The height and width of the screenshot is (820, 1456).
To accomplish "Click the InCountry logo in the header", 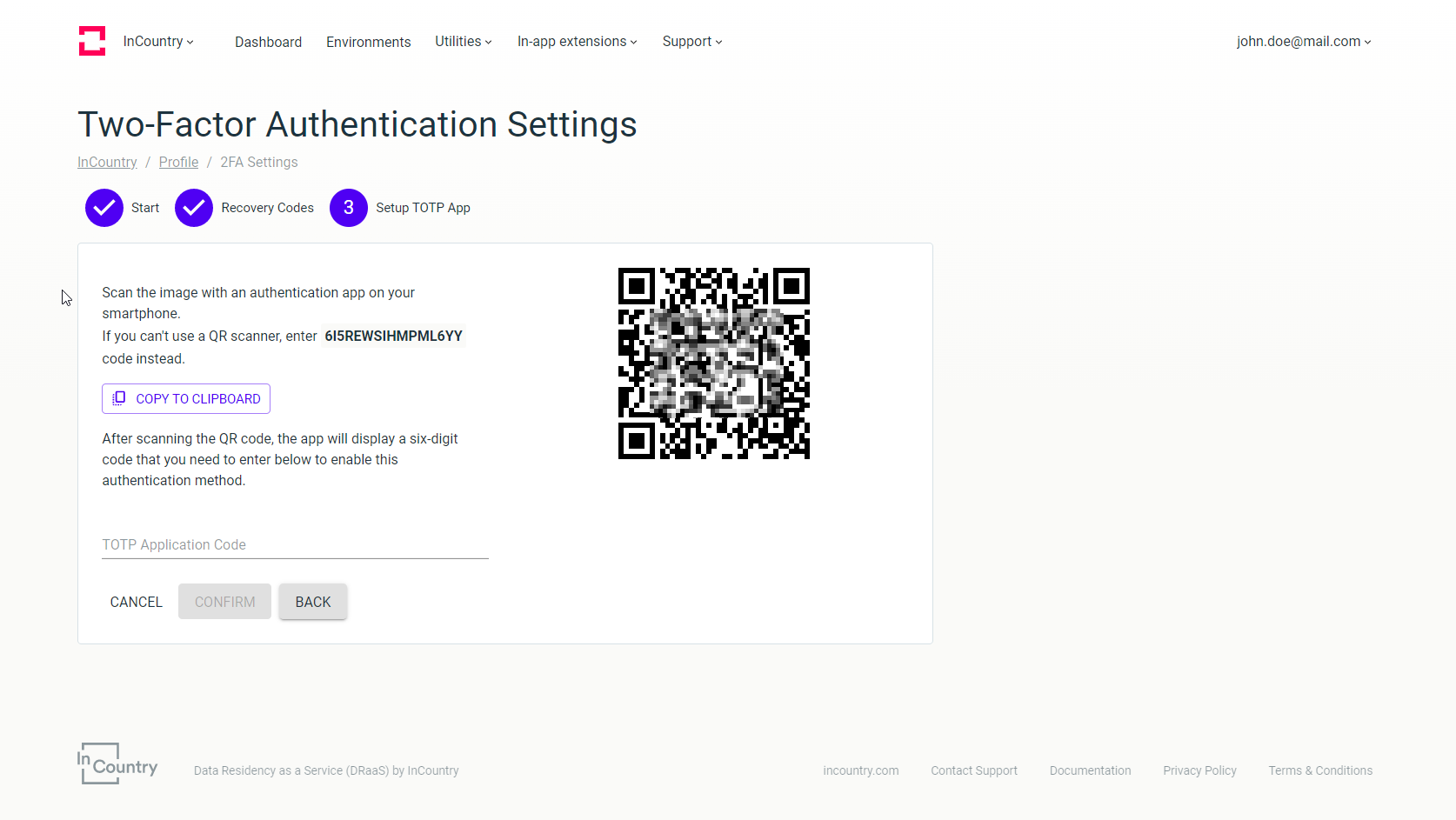I will [92, 40].
